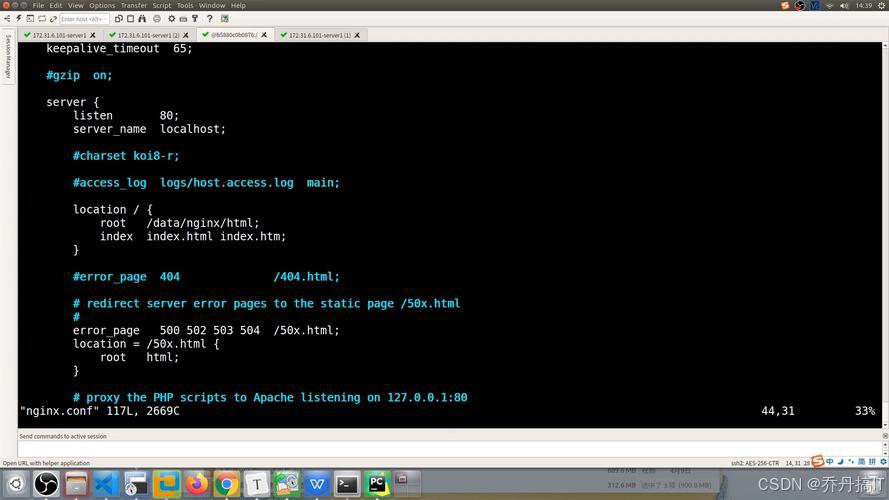The image size is (889, 500).
Task: Open the network indicator in top bar
Action: (829, 5)
